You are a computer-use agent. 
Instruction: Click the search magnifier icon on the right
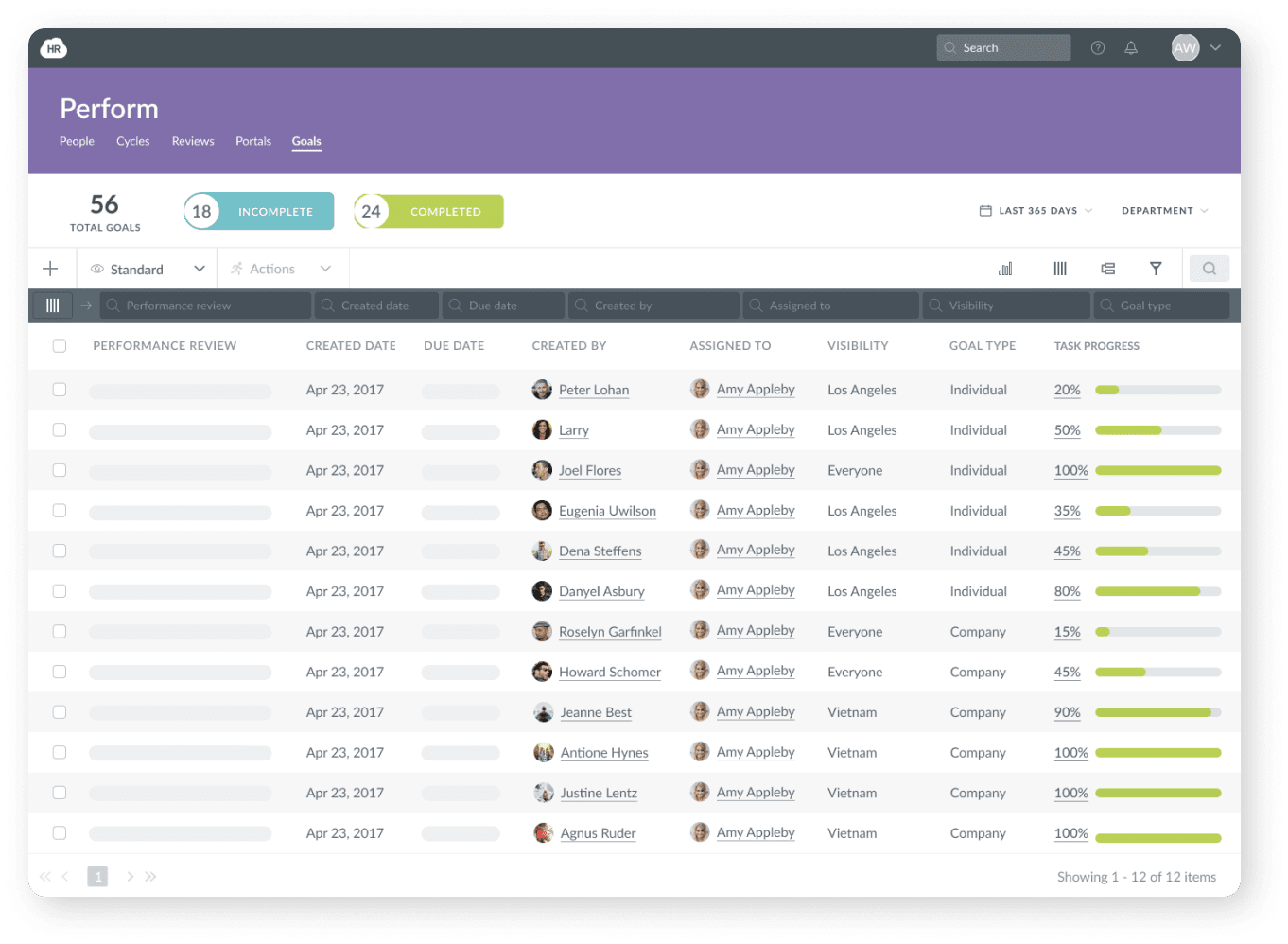coord(1209,269)
